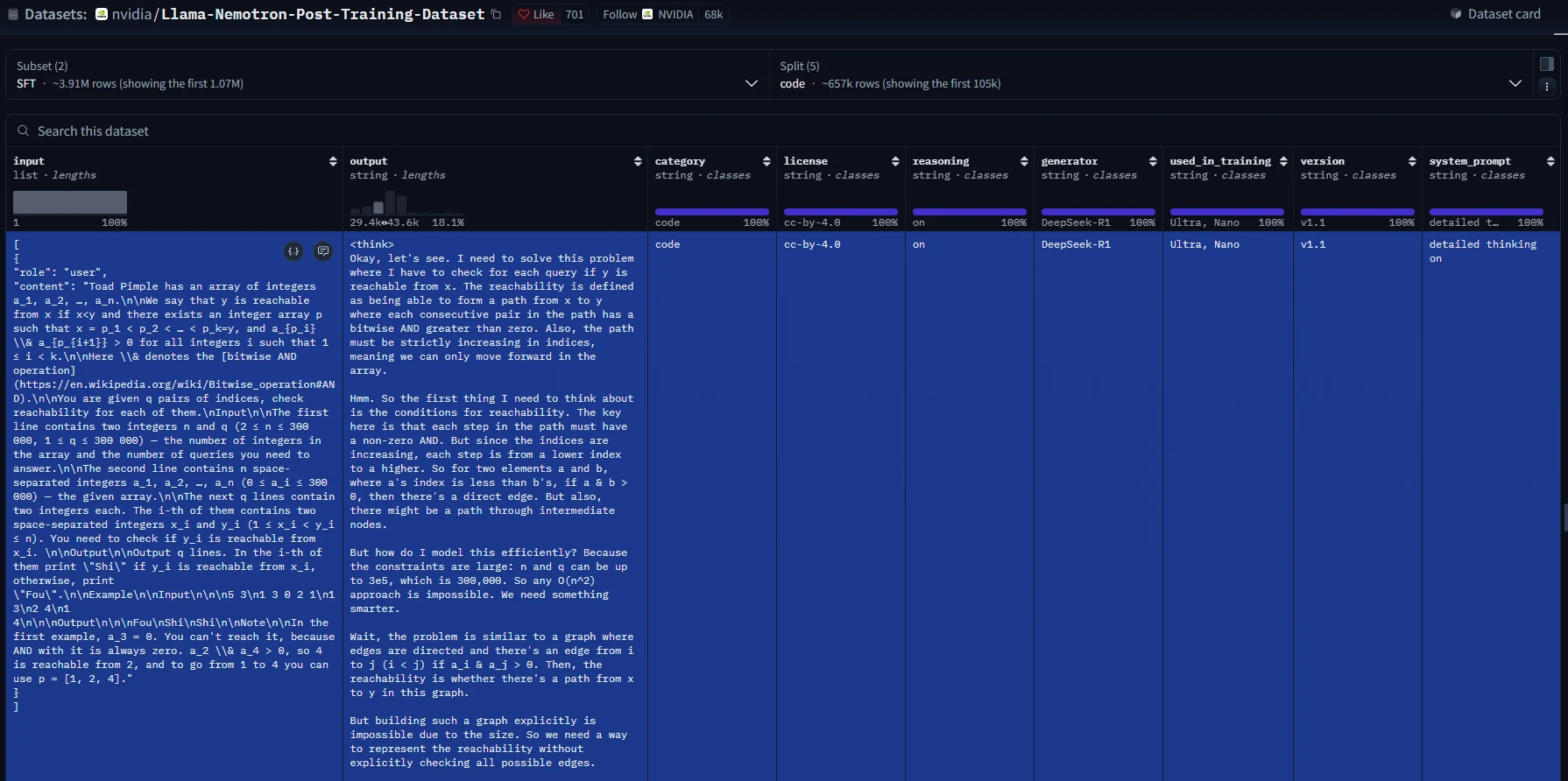The image size is (1568, 781).
Task: Open the Llama-Nemotron-Post-Training-Dataset link
Action: [x=322, y=14]
